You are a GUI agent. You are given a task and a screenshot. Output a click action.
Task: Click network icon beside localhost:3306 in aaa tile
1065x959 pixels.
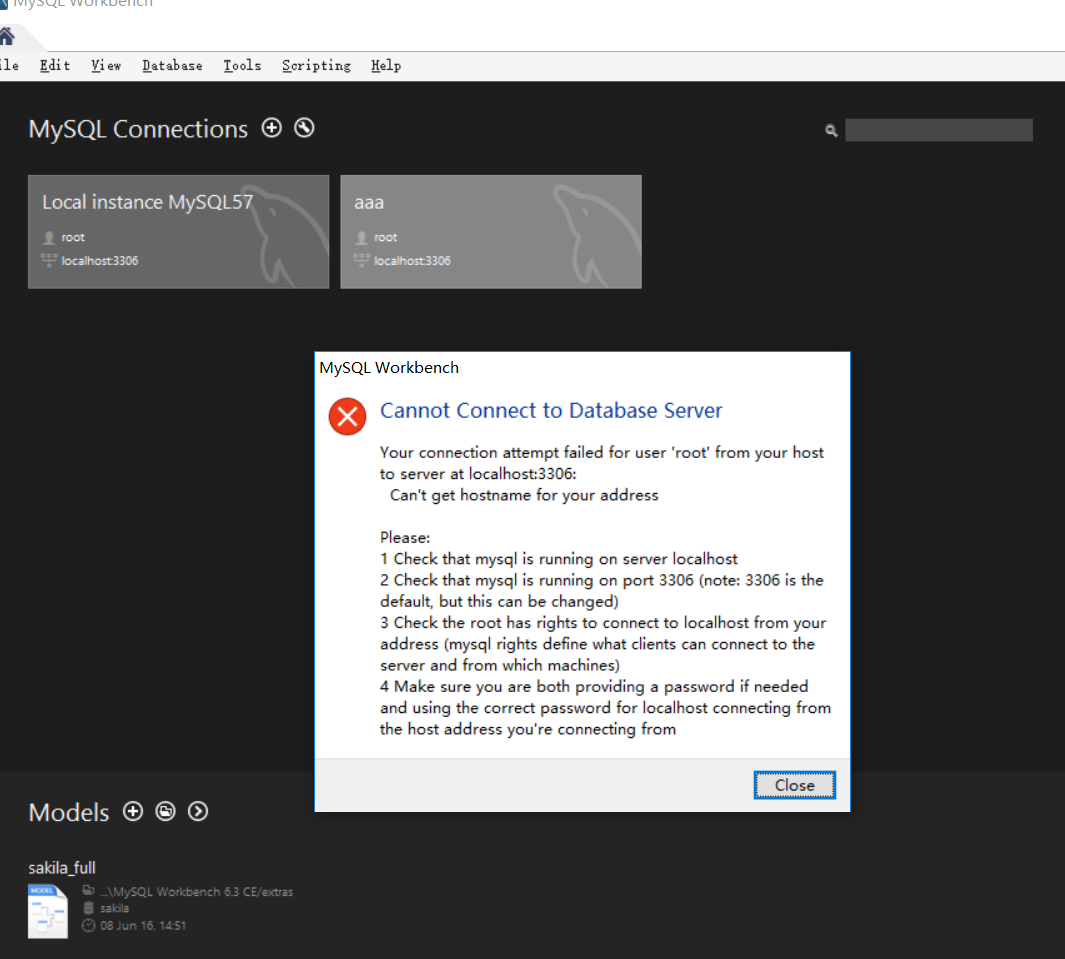pos(361,260)
